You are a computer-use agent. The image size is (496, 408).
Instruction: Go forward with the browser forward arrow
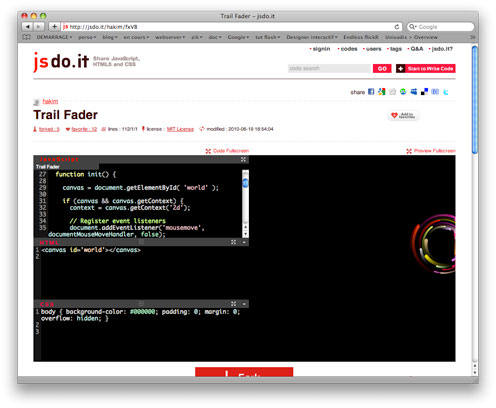click(39, 27)
